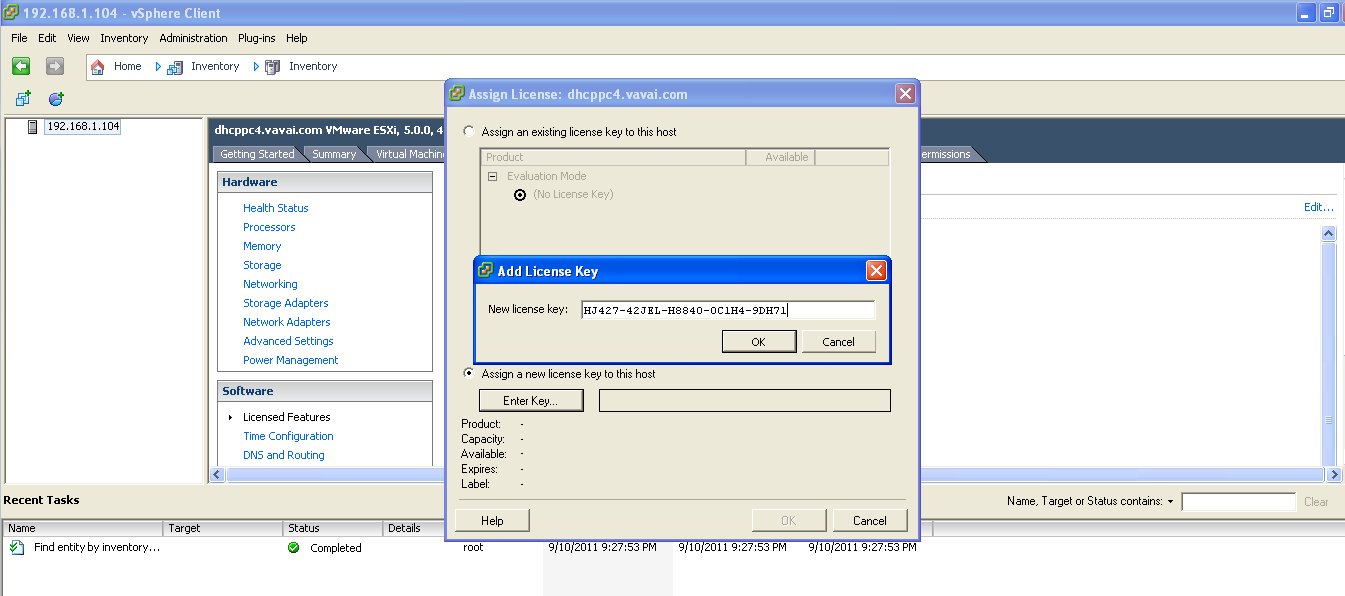This screenshot has height=596, width=1345.
Task: Click the scheduled tasks pie icon in the toolbar
Action: point(55,98)
